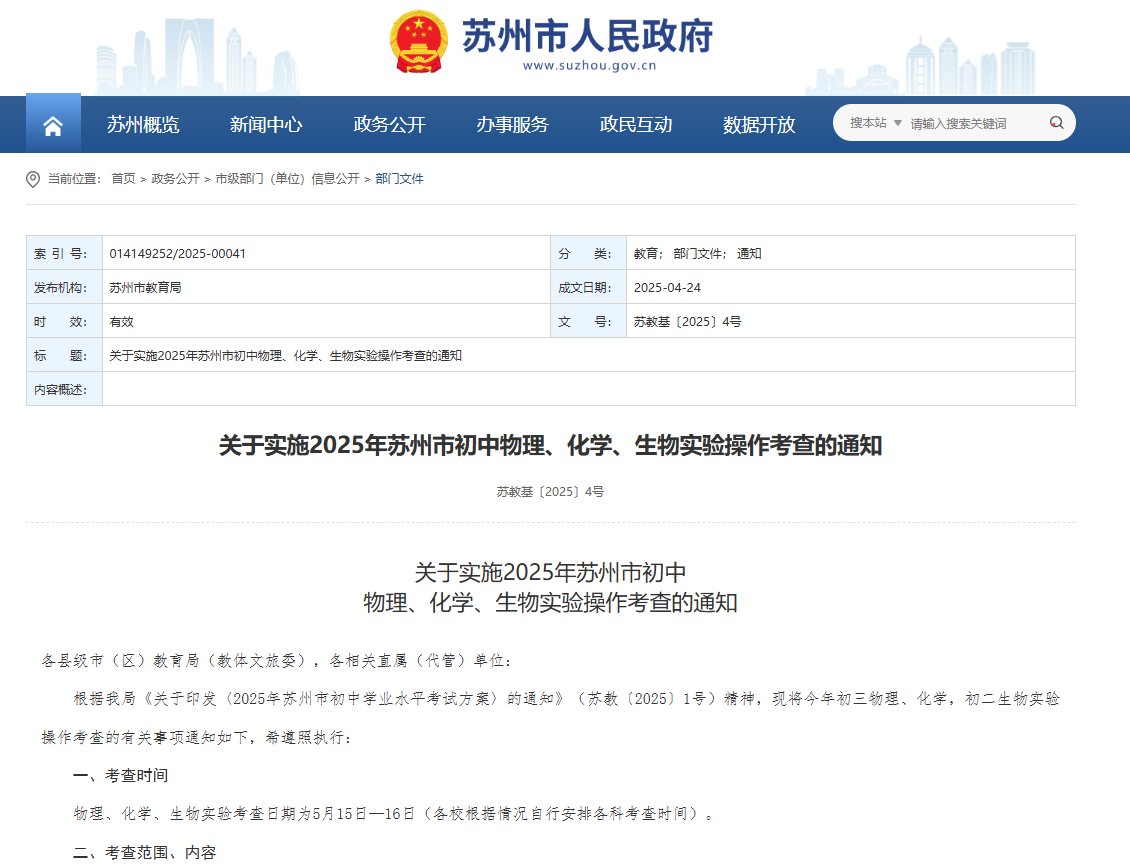
Task: Open the 办事服务 menu item
Action: pyautogui.click(x=512, y=125)
